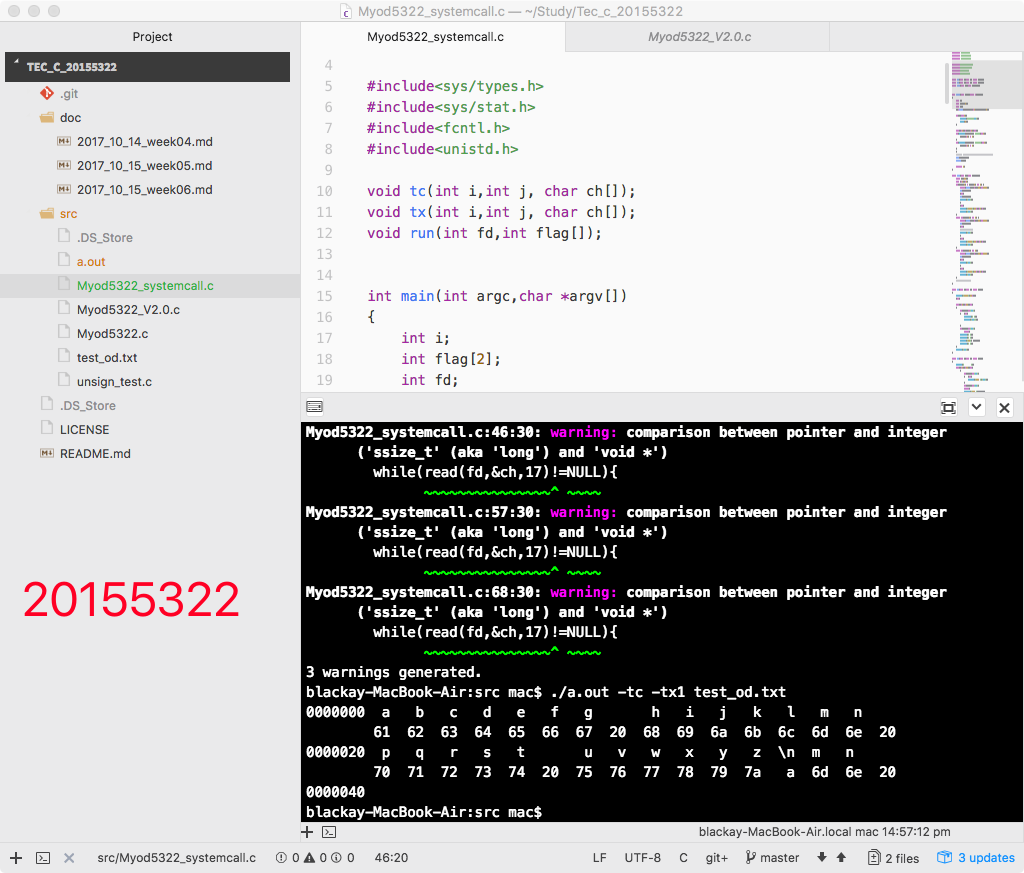Close the terminal panel
Viewport: 1024px width, 873px height.
pyautogui.click(x=1004, y=407)
